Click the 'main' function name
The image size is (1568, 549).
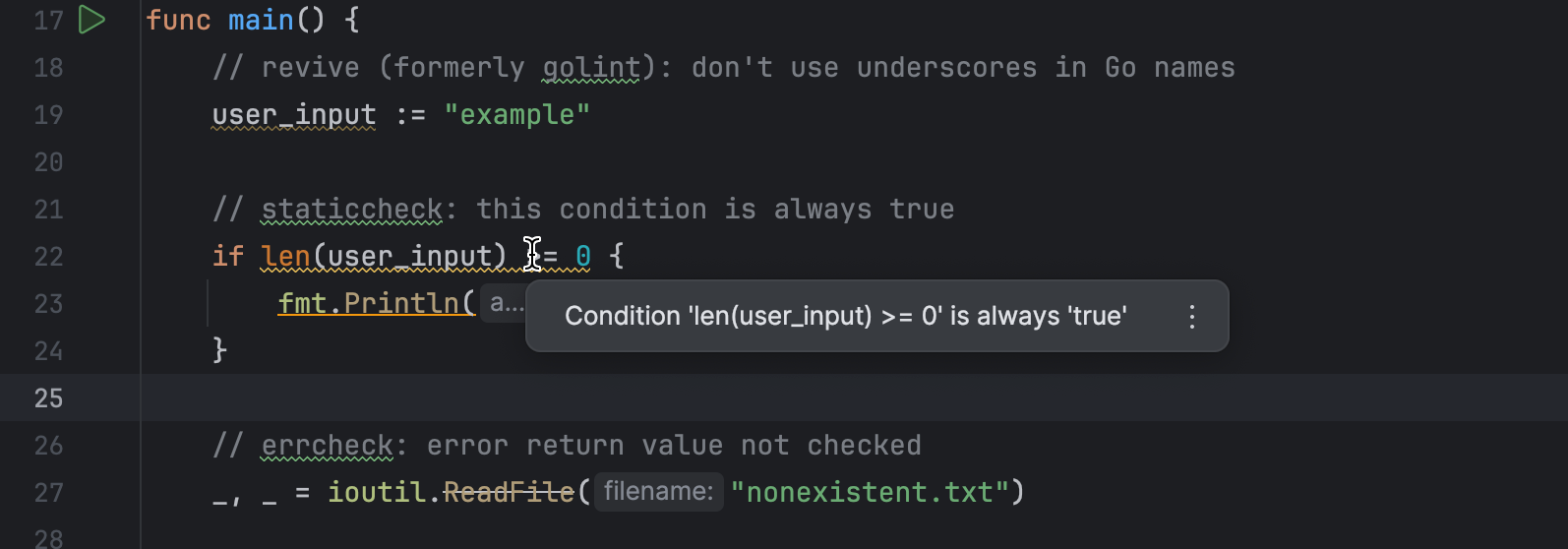point(261,20)
